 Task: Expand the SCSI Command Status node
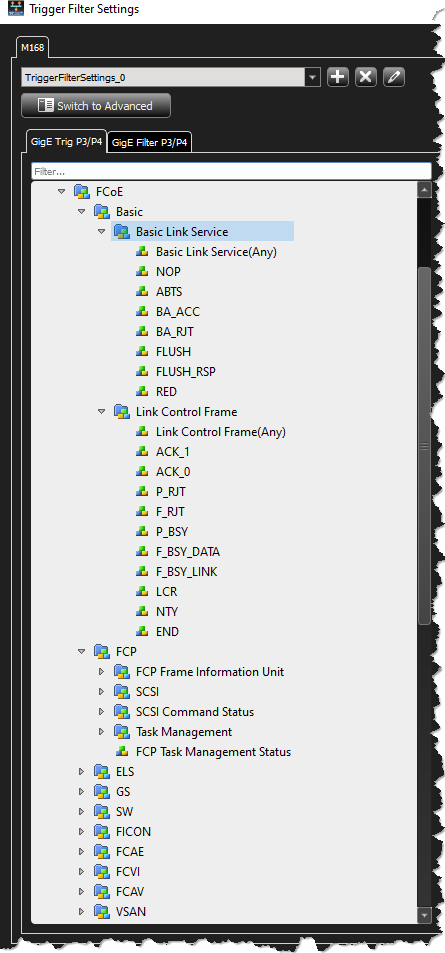click(102, 712)
